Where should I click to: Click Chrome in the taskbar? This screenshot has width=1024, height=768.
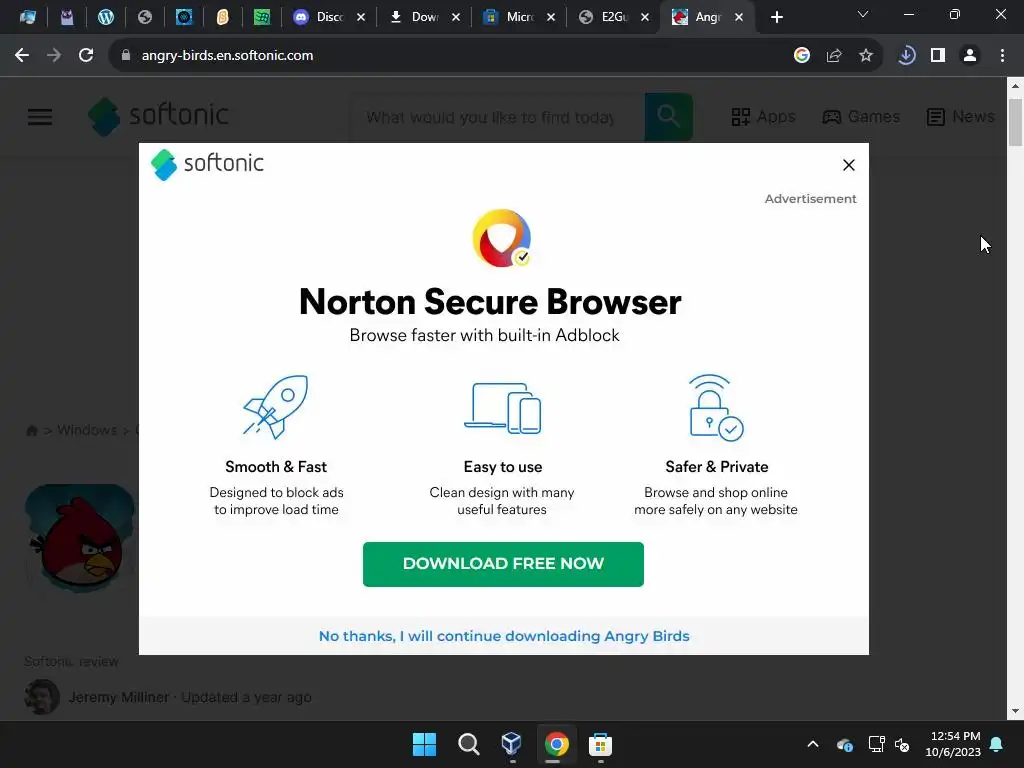point(556,744)
